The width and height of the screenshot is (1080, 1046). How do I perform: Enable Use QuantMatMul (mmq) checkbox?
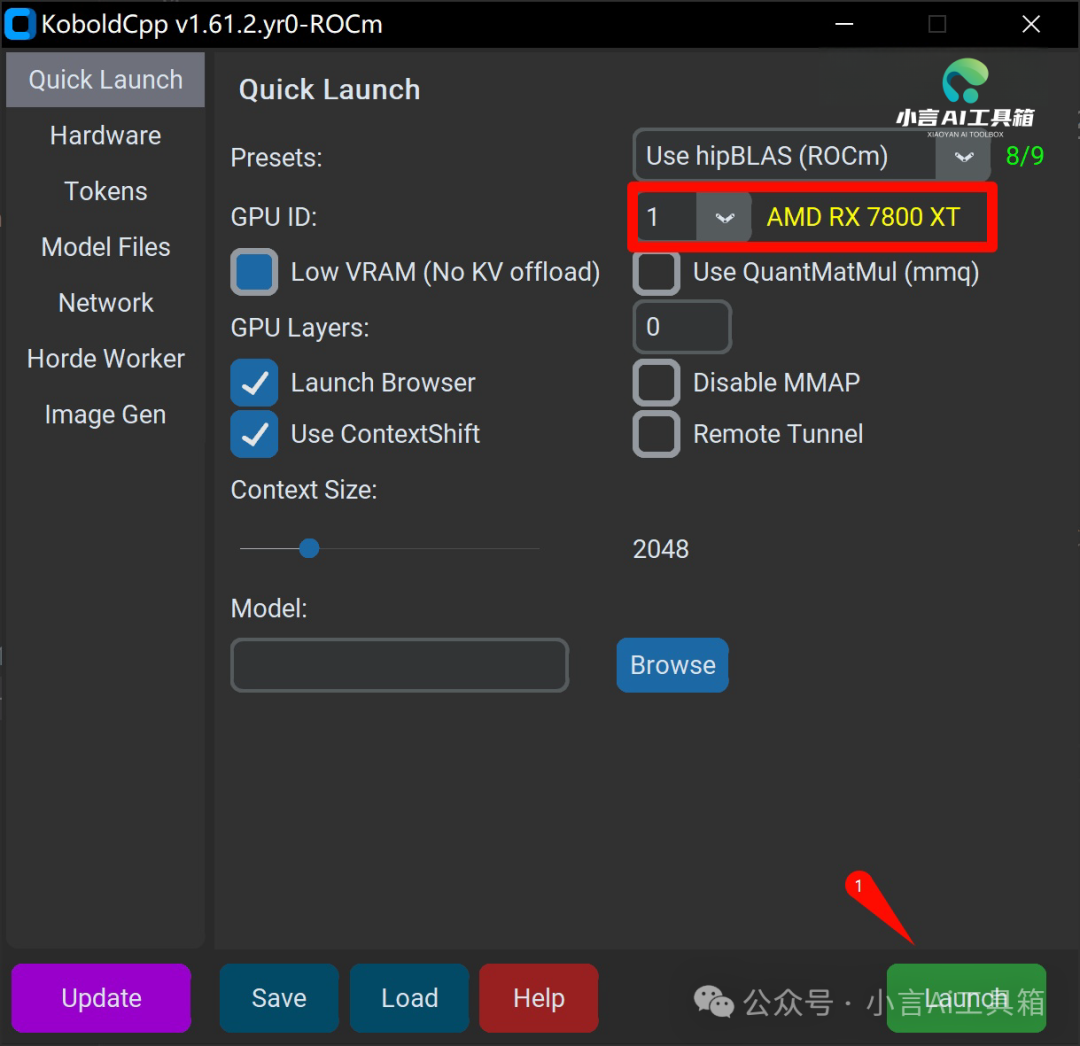click(x=656, y=272)
